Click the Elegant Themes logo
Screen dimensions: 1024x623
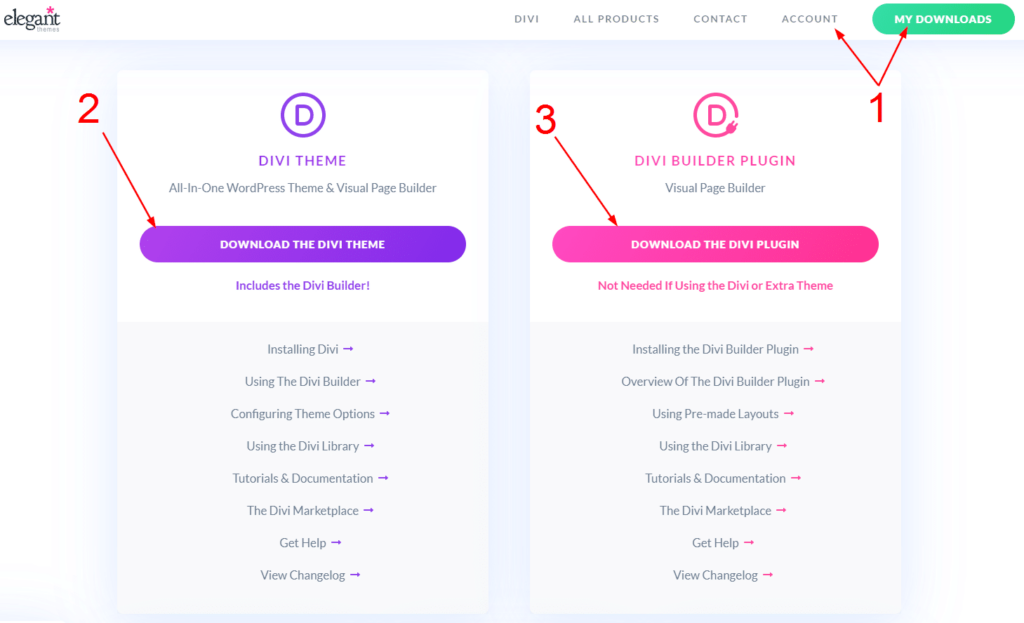(32, 20)
